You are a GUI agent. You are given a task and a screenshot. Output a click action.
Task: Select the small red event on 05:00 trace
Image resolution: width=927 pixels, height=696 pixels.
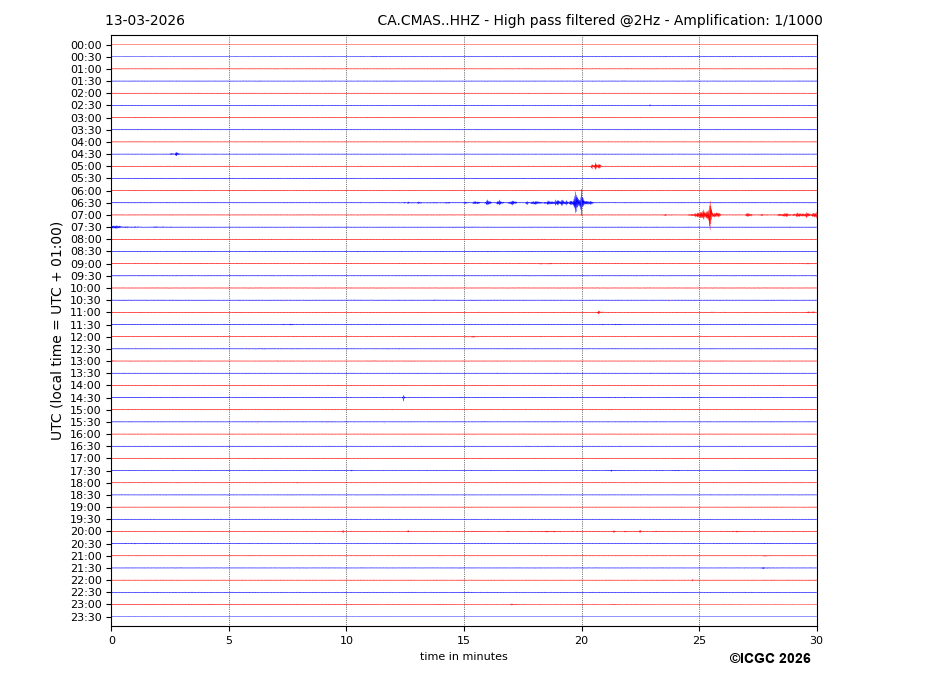coord(595,166)
